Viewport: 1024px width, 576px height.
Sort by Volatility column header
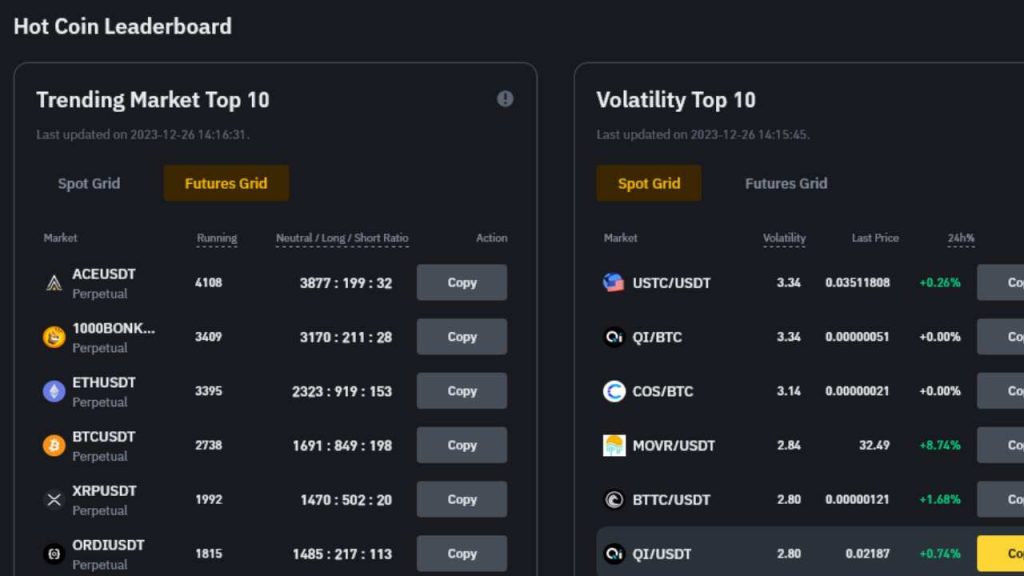[x=784, y=238]
